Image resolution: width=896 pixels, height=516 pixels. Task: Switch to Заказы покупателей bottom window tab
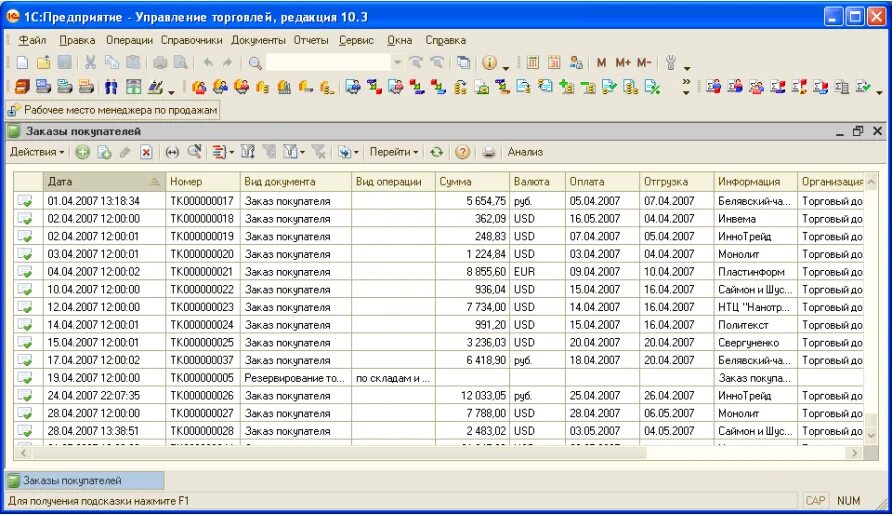pyautogui.click(x=85, y=481)
